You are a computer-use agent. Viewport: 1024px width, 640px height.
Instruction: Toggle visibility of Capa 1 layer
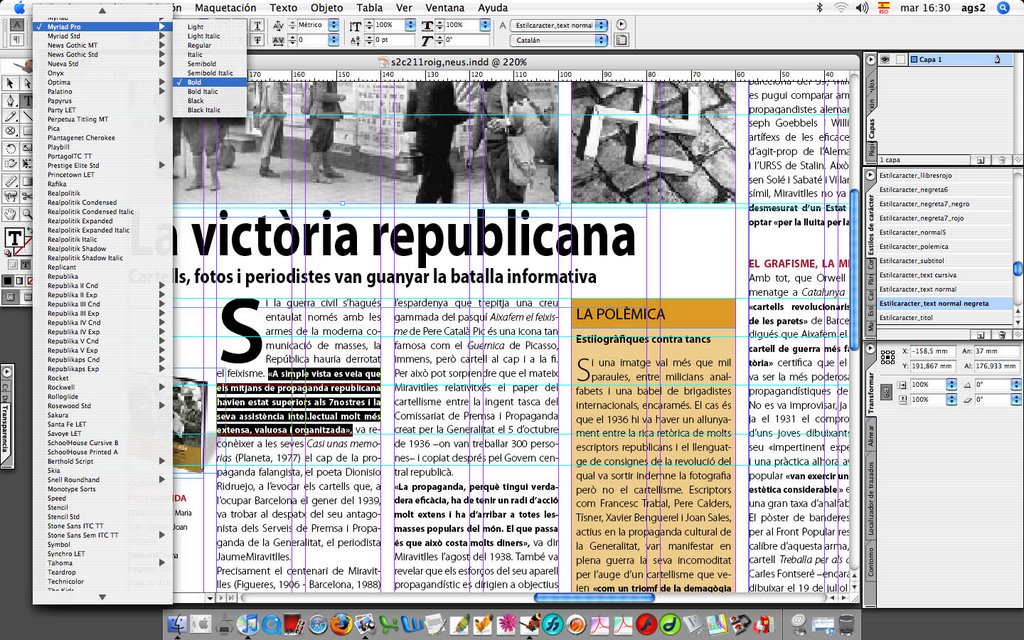pos(885,59)
